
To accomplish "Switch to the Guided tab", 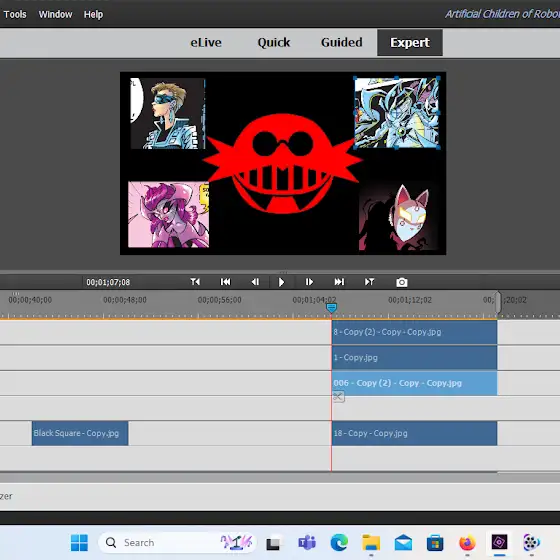I will pos(341,42).
